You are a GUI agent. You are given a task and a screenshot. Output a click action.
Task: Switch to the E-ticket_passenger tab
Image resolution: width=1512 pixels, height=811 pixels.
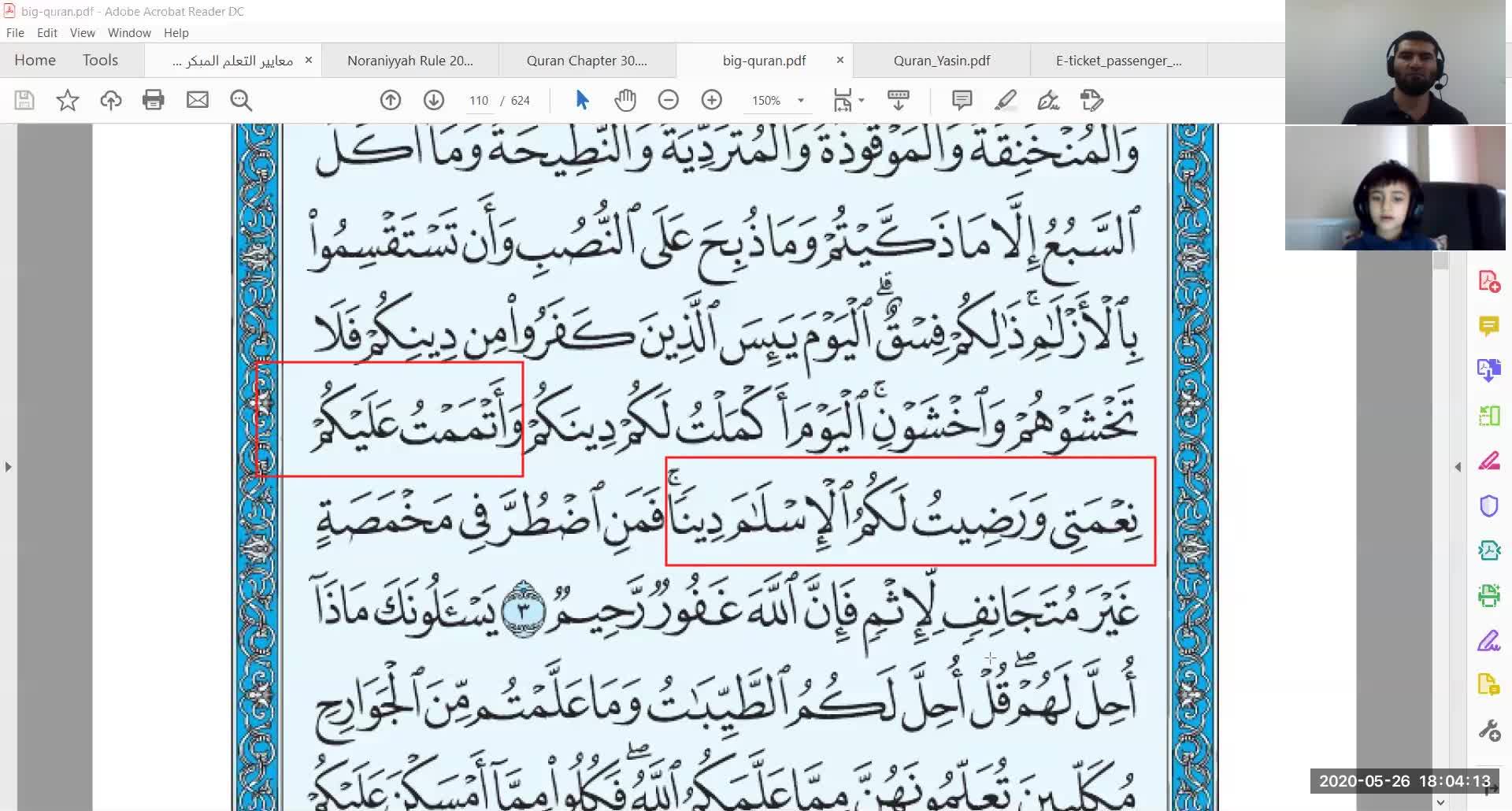[1118, 61]
